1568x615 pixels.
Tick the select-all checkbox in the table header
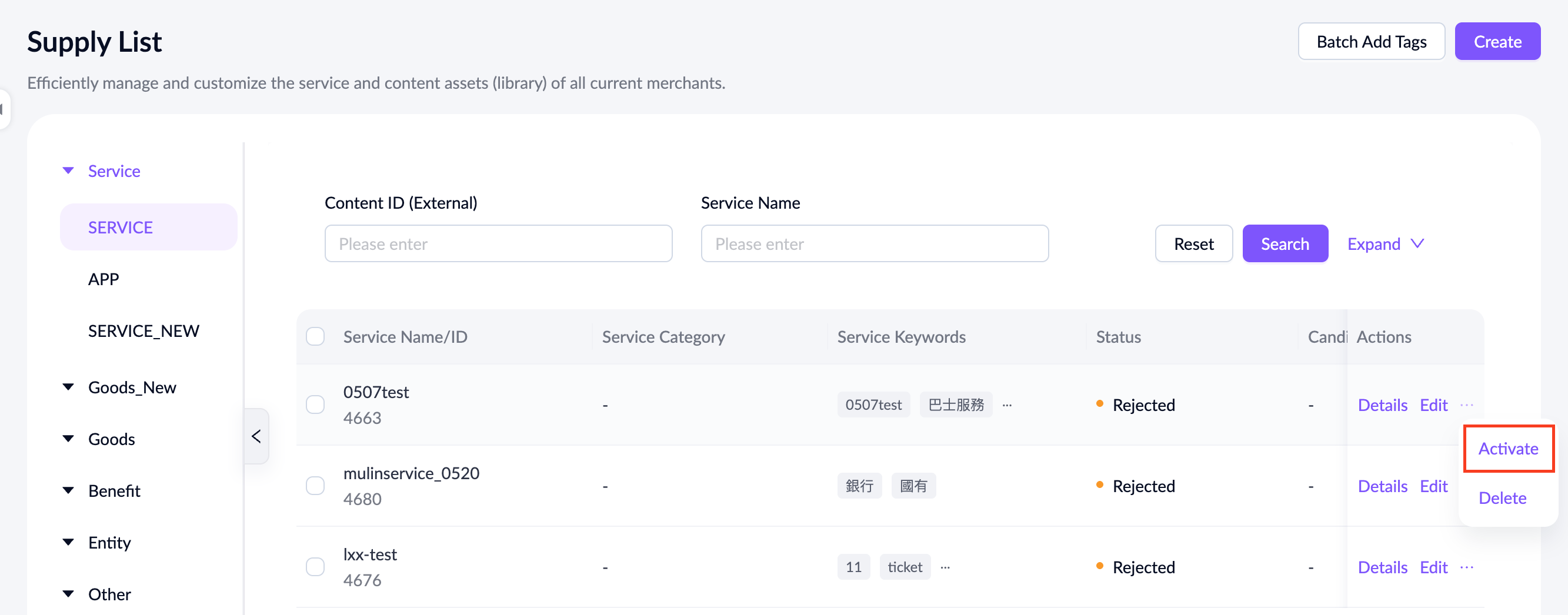click(315, 336)
